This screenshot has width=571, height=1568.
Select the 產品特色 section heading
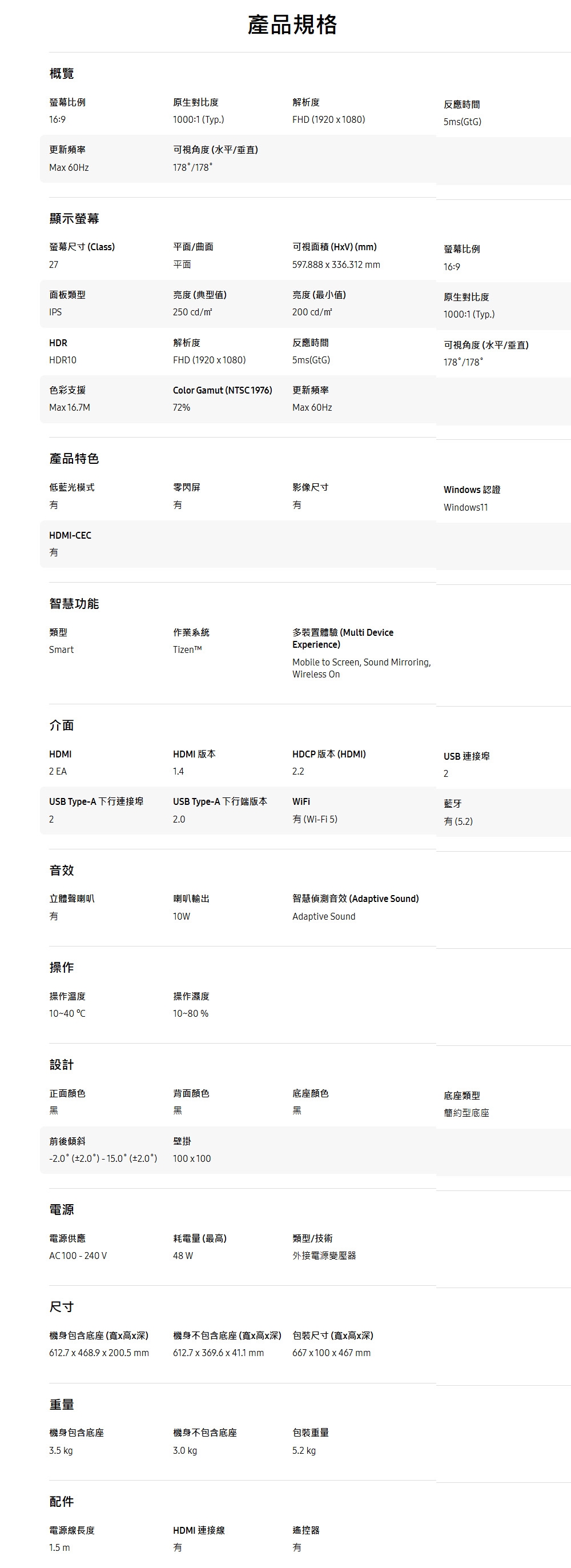pos(74,458)
